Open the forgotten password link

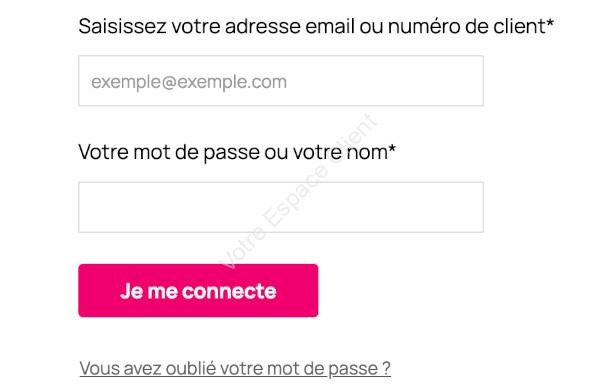[235, 369]
